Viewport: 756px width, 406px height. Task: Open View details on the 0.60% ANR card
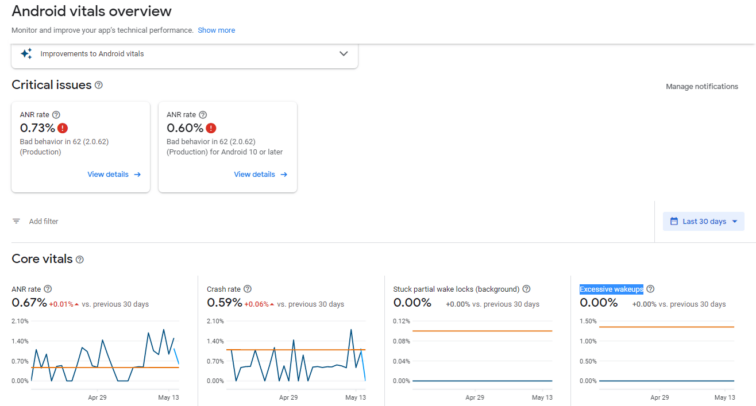(260, 175)
